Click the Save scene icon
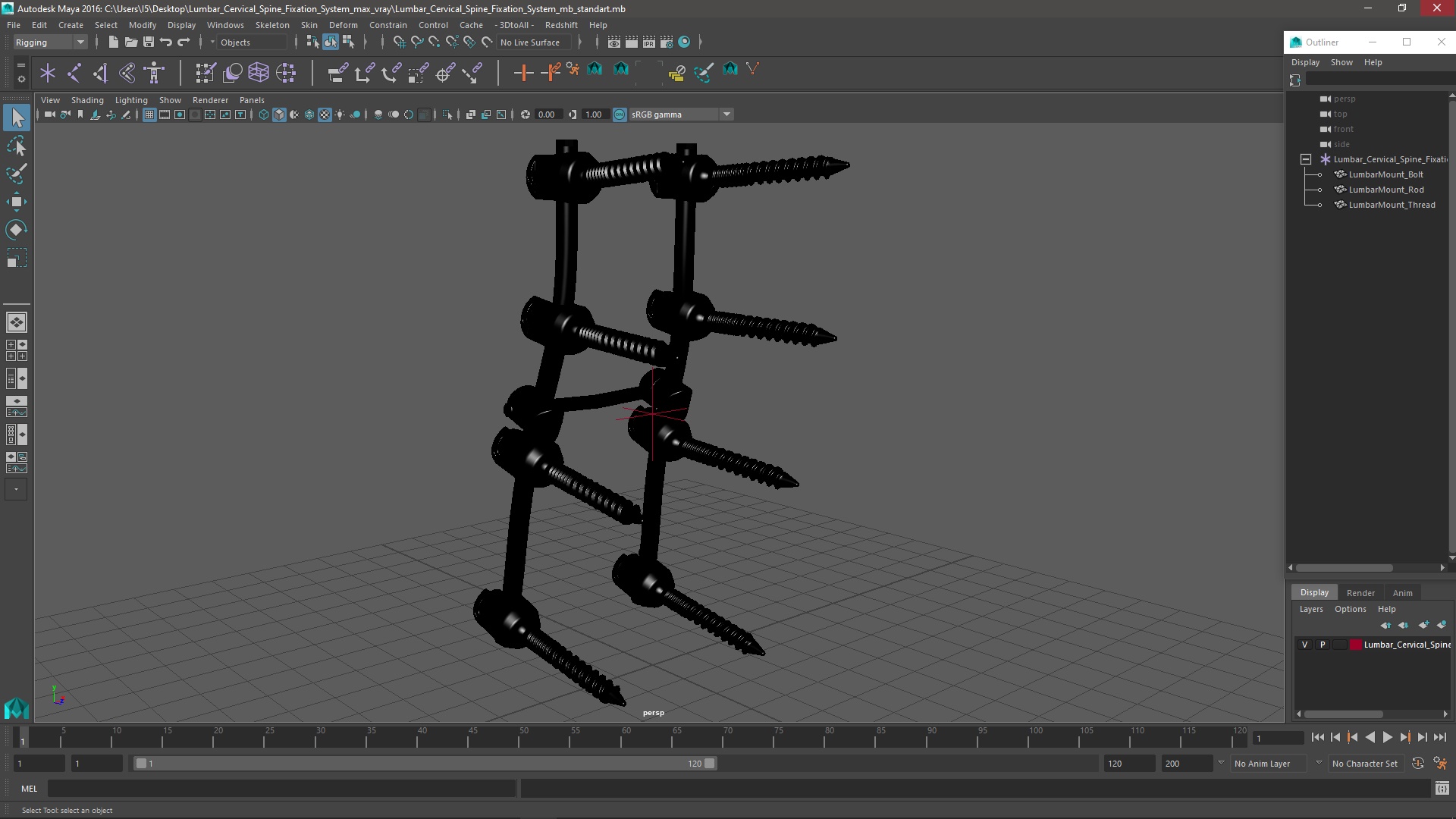Viewport: 1456px width, 819px height. click(149, 42)
